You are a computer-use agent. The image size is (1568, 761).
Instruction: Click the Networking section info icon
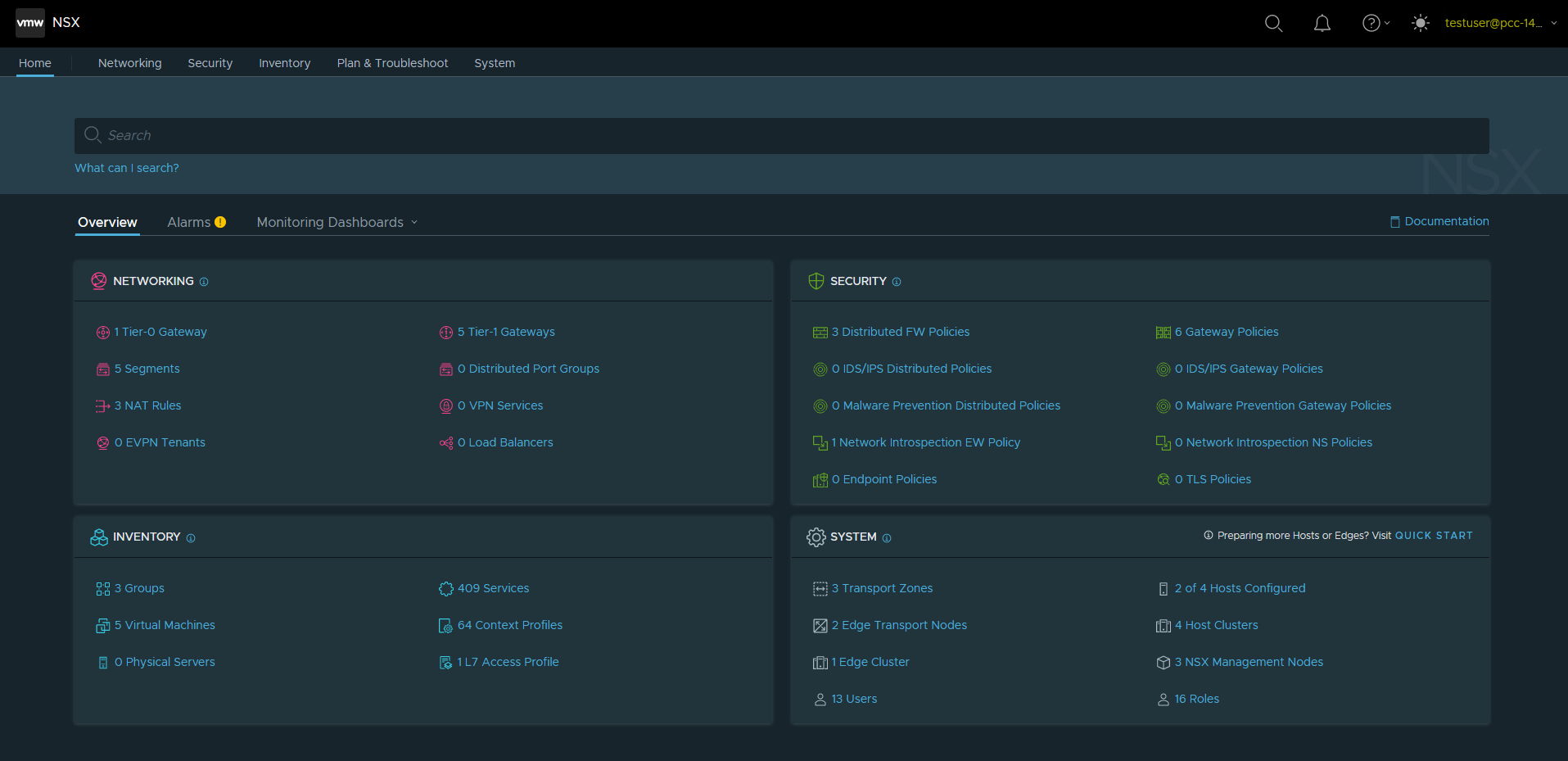tap(204, 282)
